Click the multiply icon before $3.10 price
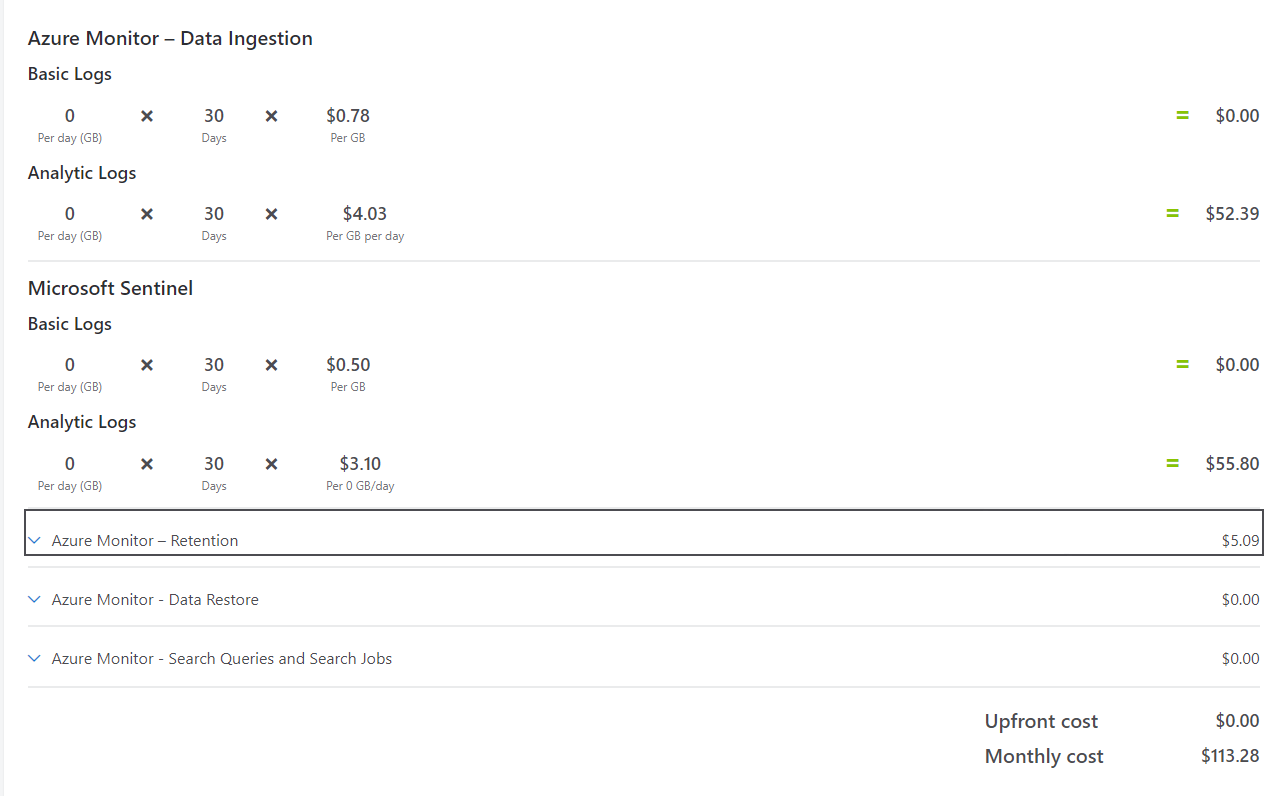 [x=271, y=464]
